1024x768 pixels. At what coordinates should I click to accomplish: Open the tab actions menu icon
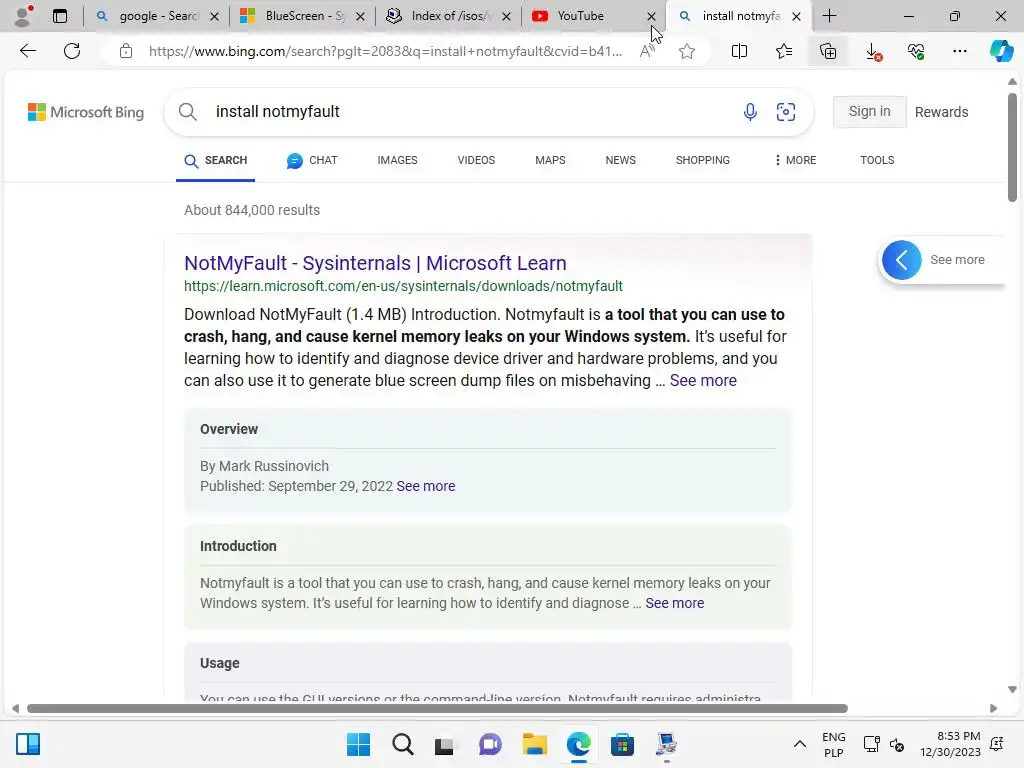(x=60, y=16)
